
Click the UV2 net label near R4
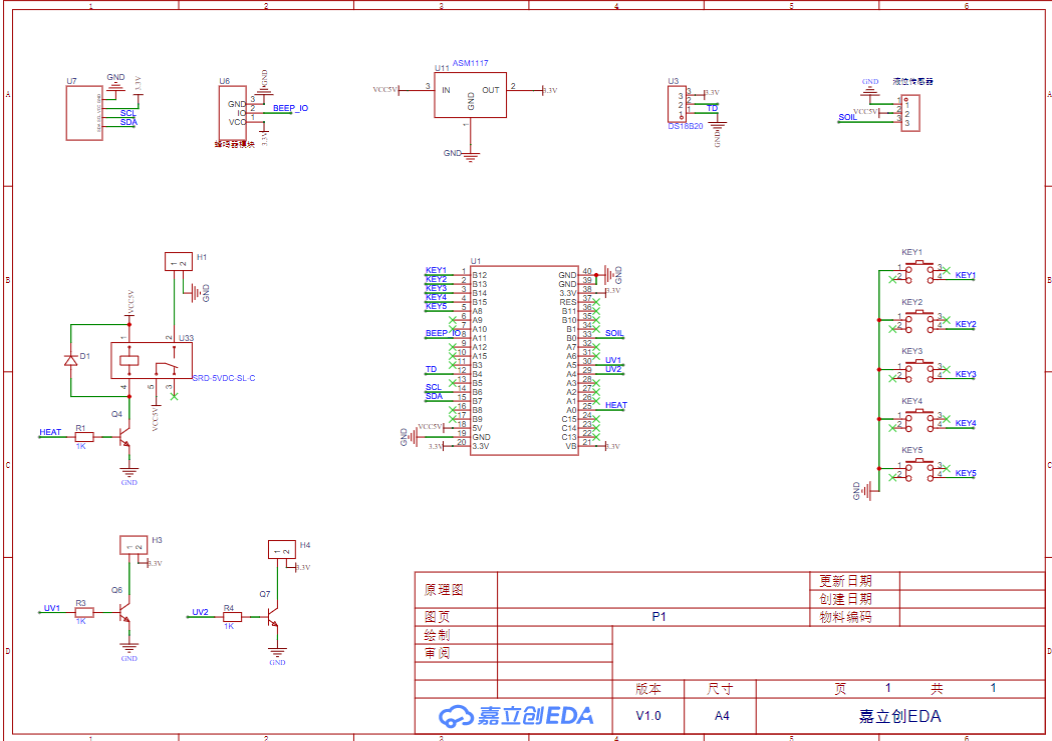[200, 612]
